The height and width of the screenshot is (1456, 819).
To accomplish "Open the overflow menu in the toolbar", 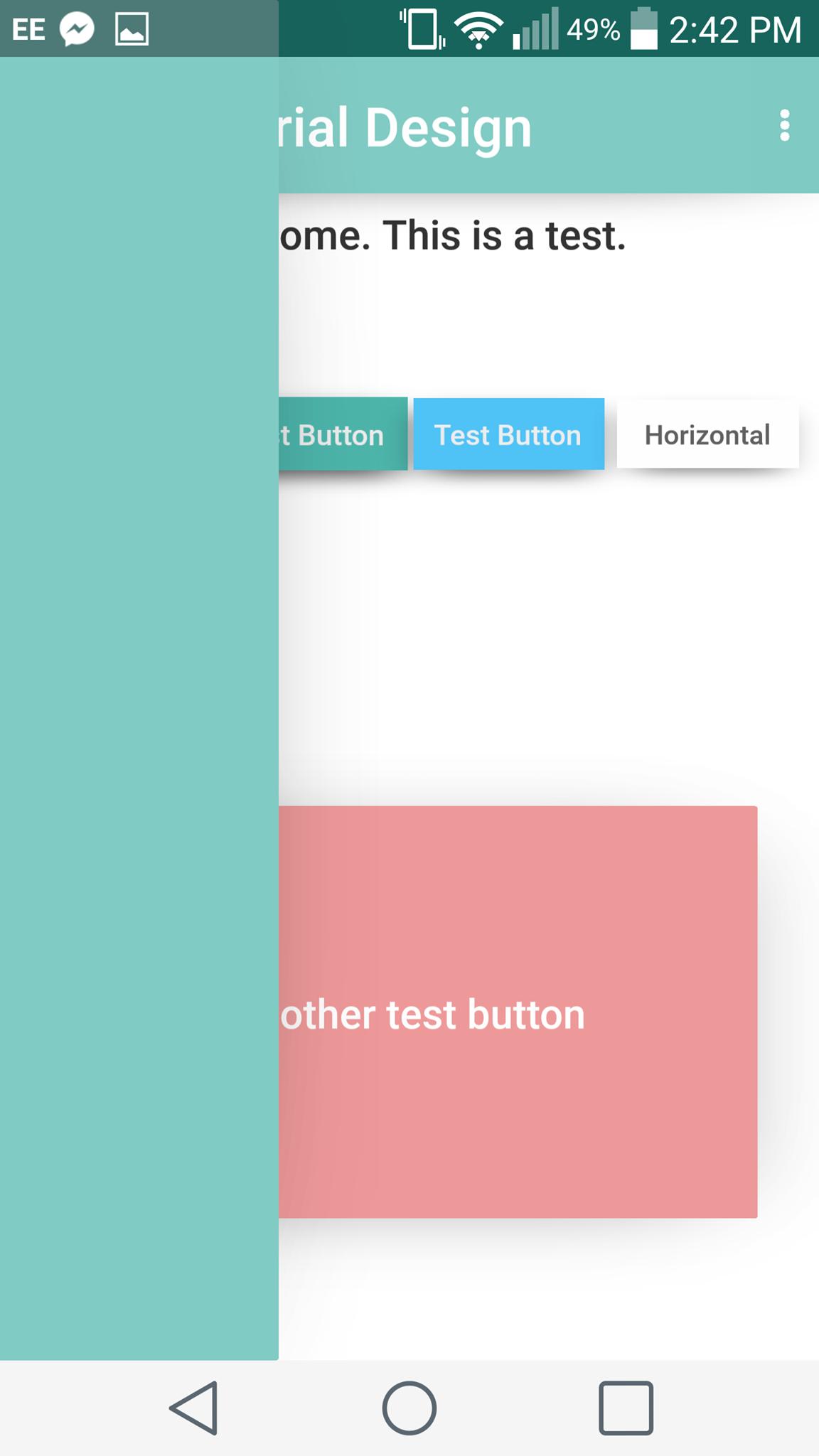I will pos(785,127).
